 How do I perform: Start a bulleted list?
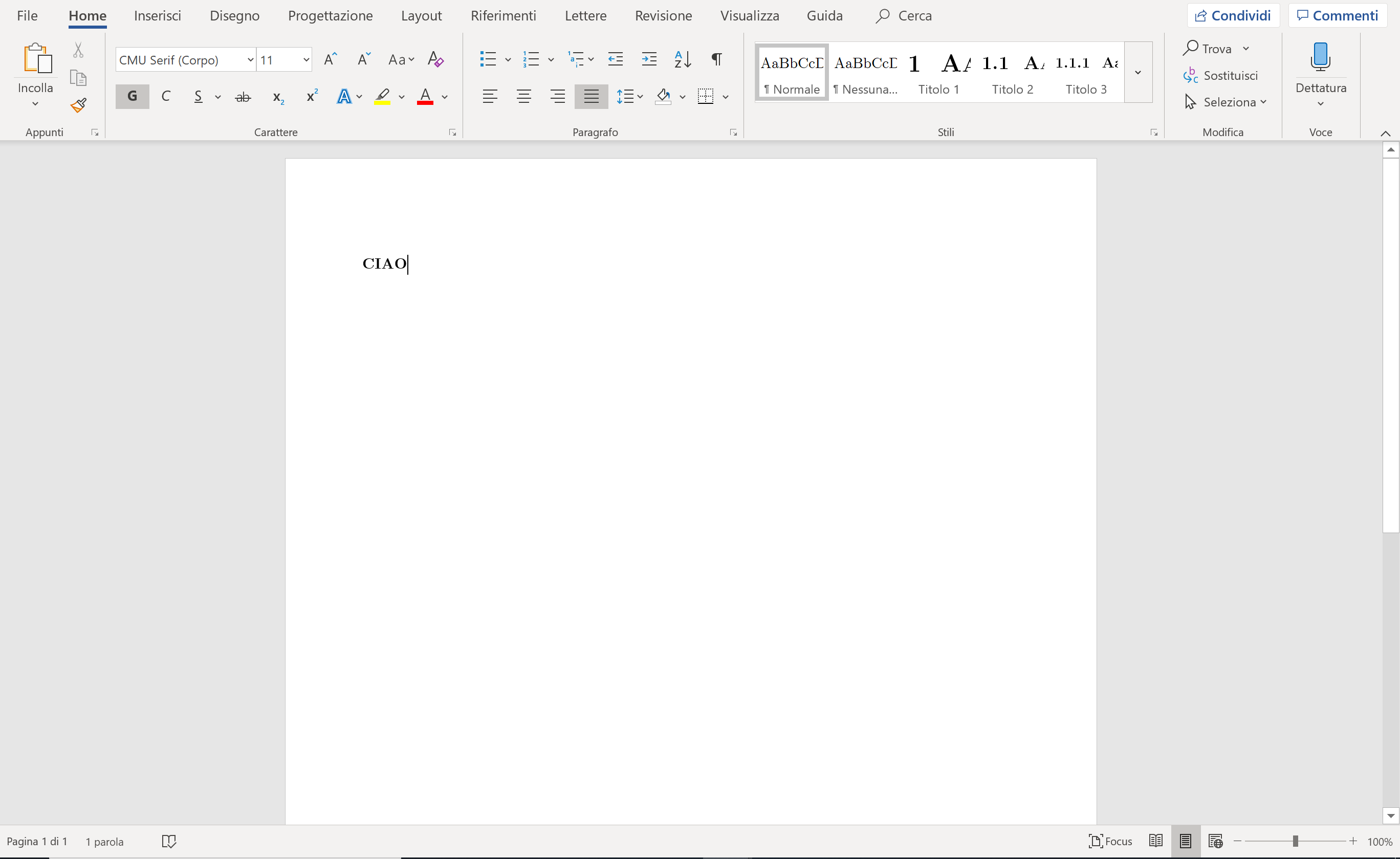pyautogui.click(x=488, y=59)
